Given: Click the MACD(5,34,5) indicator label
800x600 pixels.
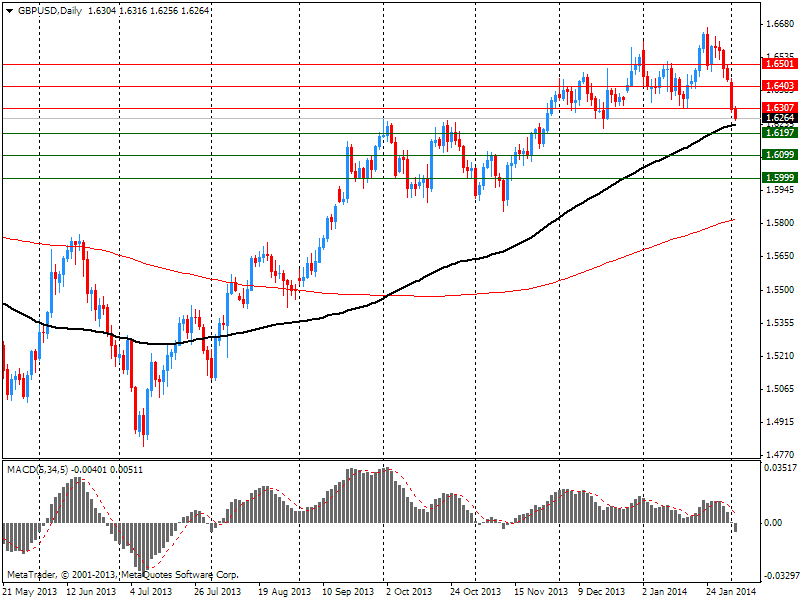Looking at the screenshot, I should pyautogui.click(x=38, y=469).
